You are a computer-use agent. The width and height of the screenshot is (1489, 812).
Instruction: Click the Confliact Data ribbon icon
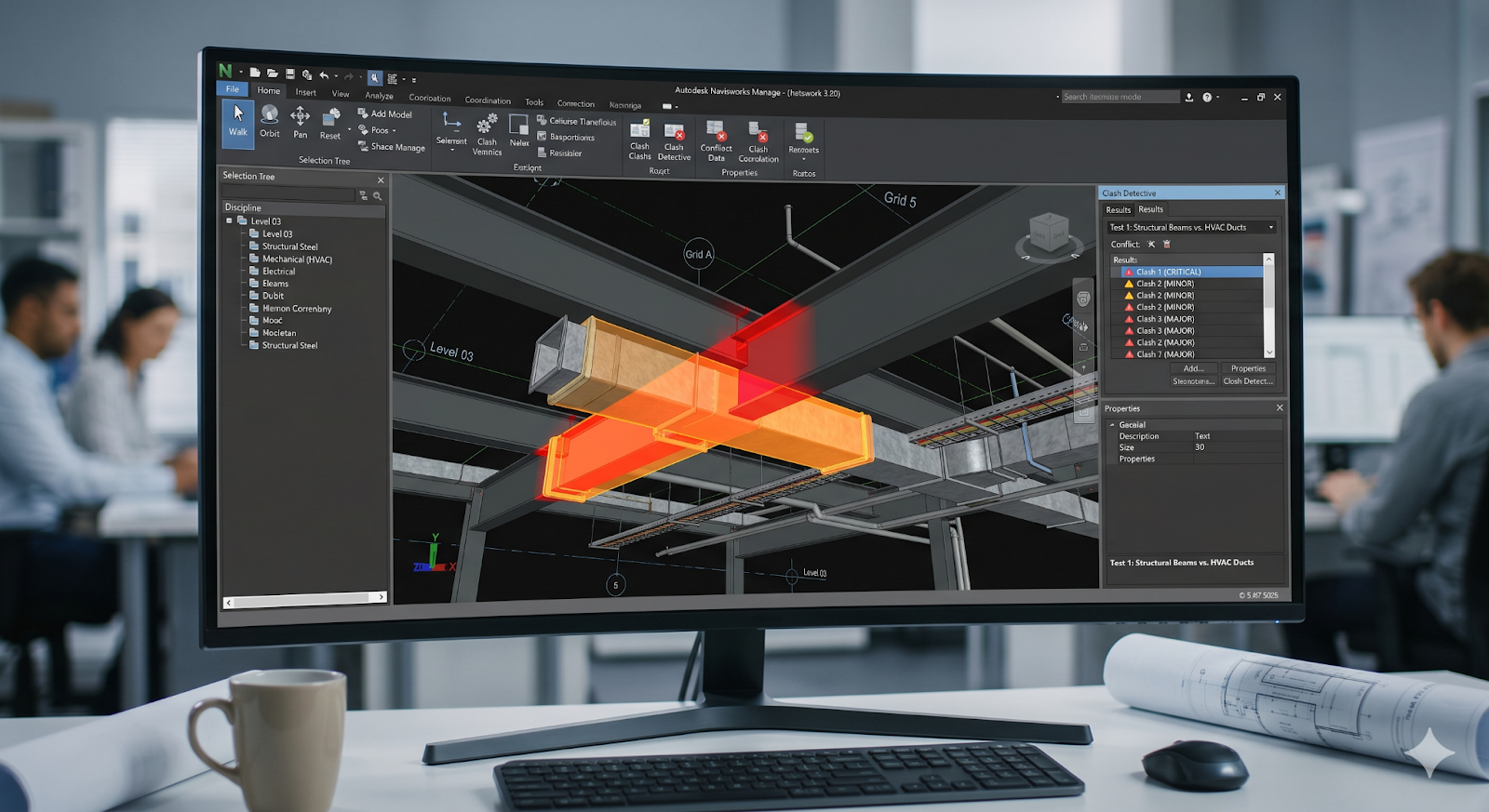(716, 129)
